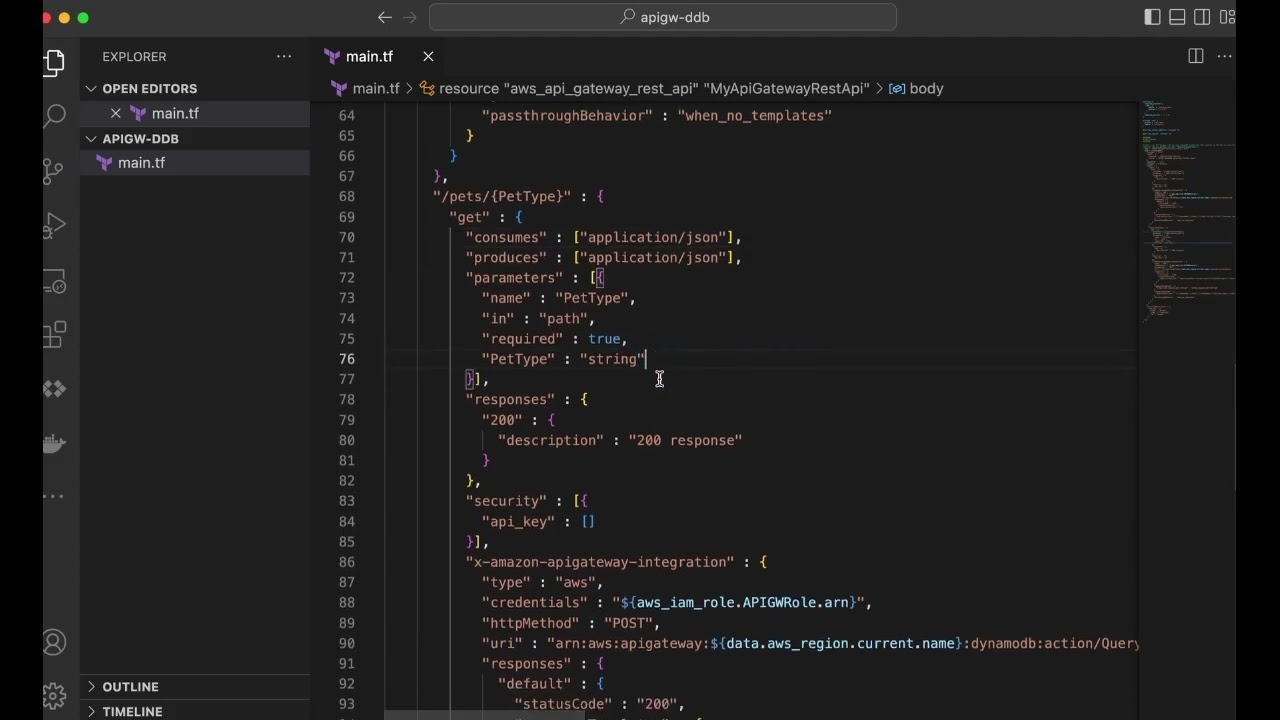Open the Manage gear icon
The width and height of the screenshot is (1280, 720).
[55, 695]
